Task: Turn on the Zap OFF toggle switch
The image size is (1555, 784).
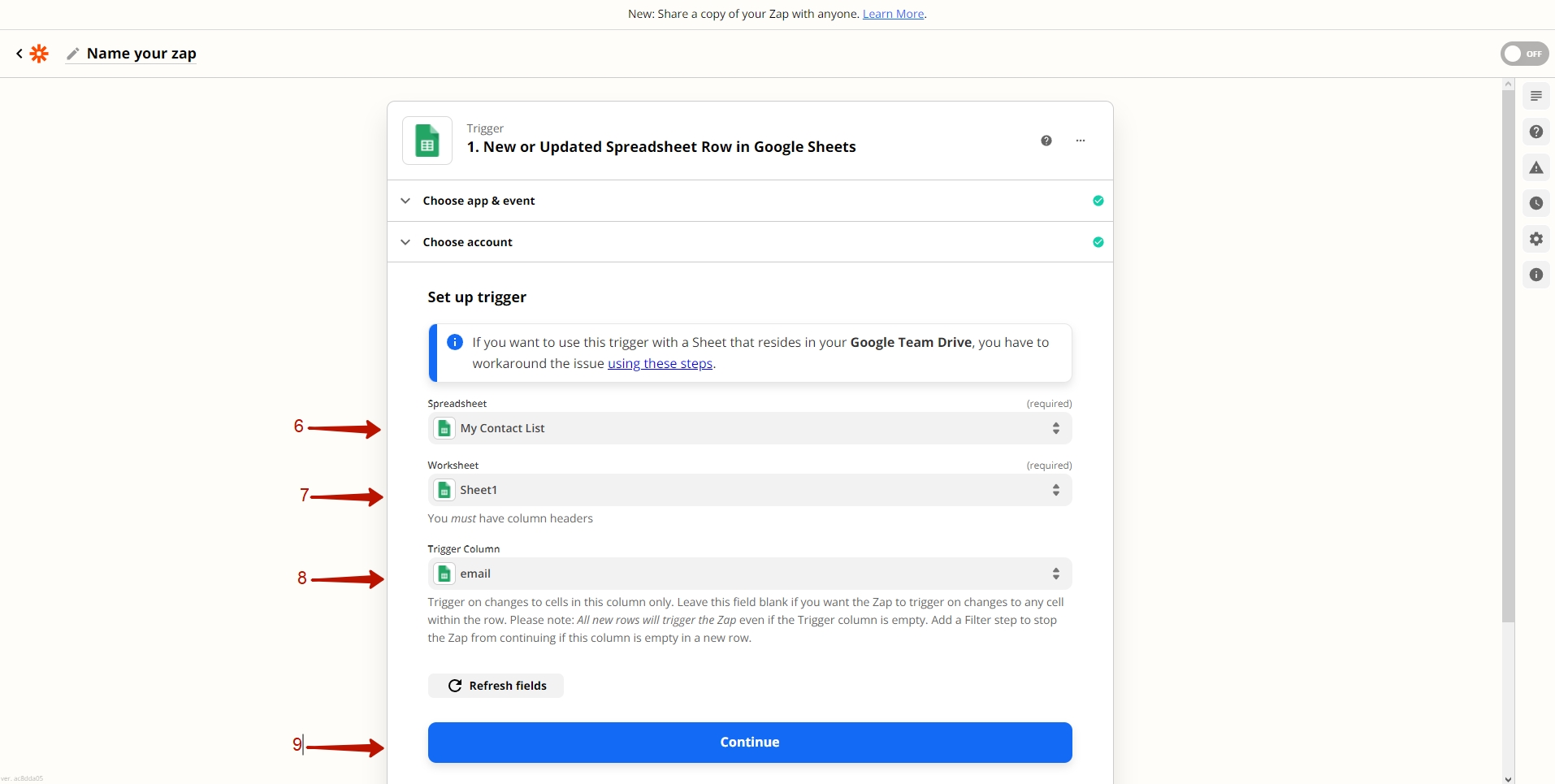Action: point(1523,54)
